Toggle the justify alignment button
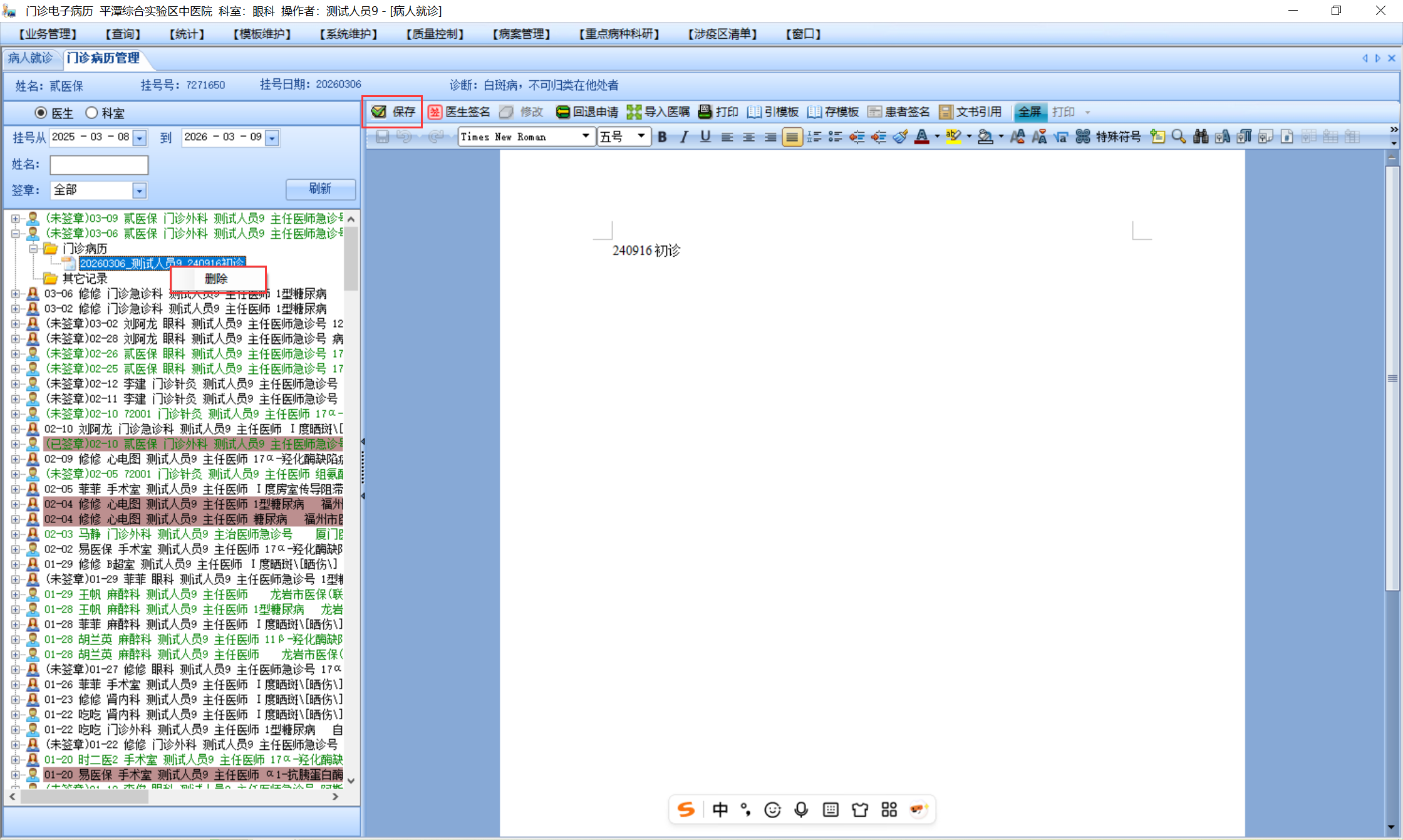The width and height of the screenshot is (1403, 840). coord(792,137)
